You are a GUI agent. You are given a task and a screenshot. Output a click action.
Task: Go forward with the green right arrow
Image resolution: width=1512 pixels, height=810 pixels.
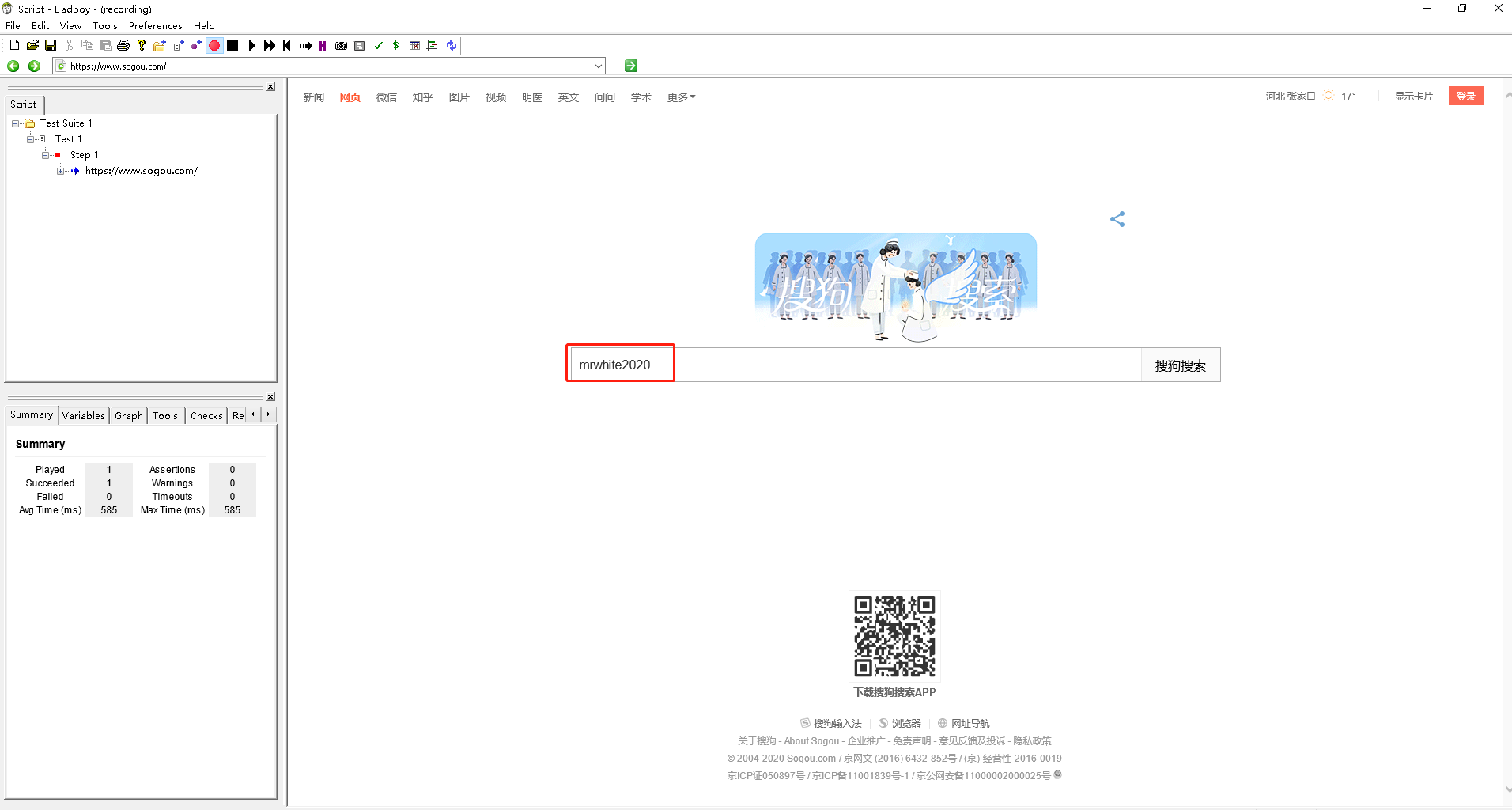pyautogui.click(x=34, y=66)
